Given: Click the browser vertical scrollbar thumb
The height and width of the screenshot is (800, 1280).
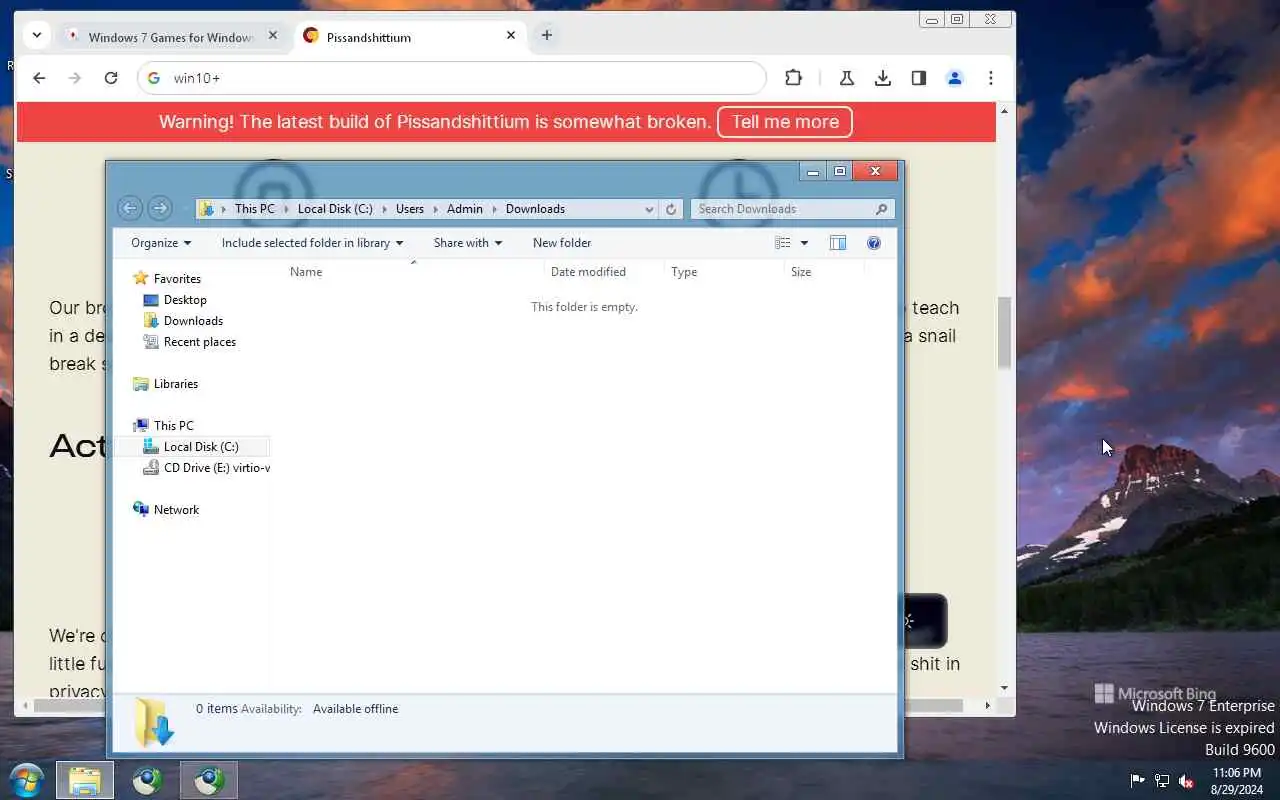Looking at the screenshot, I should pos(1004,333).
